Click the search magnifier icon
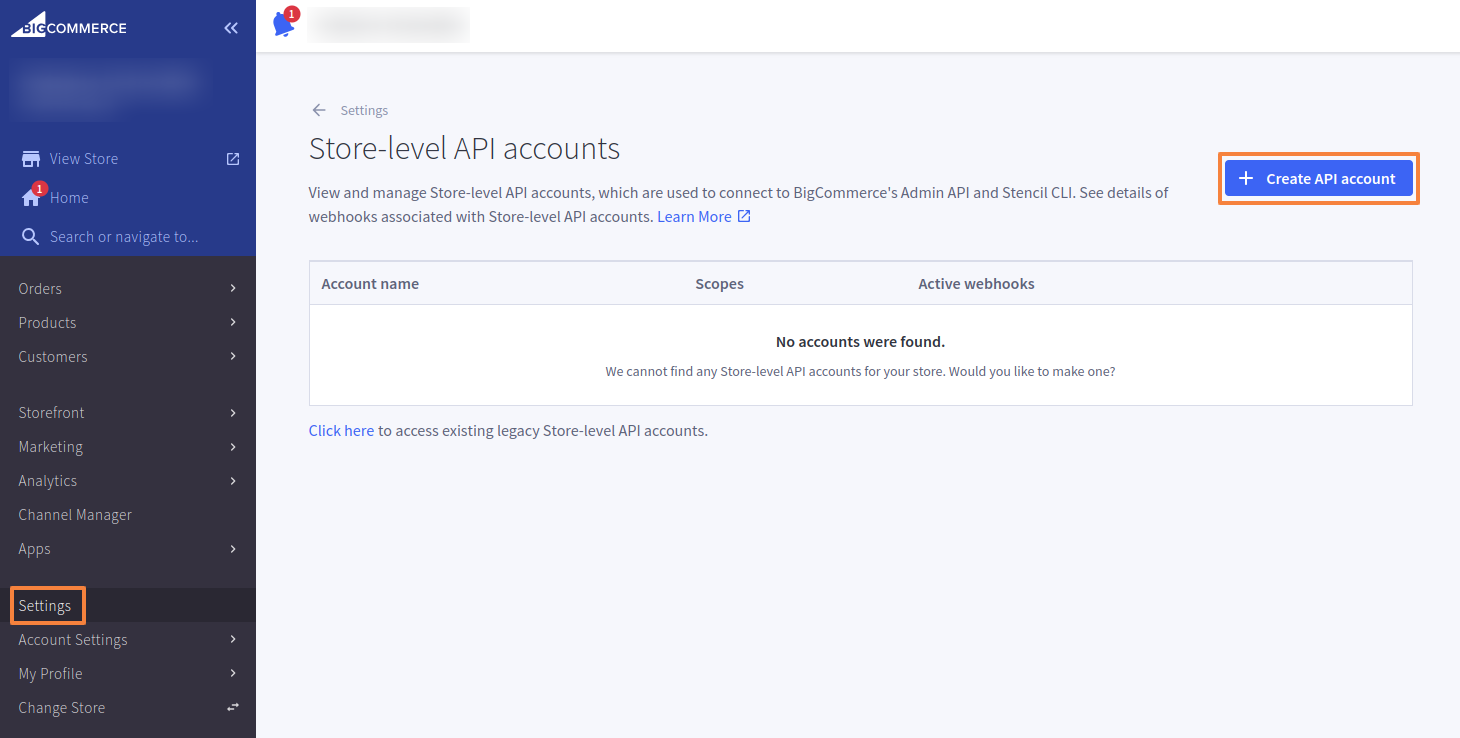This screenshot has height=738, width=1460. point(31,237)
